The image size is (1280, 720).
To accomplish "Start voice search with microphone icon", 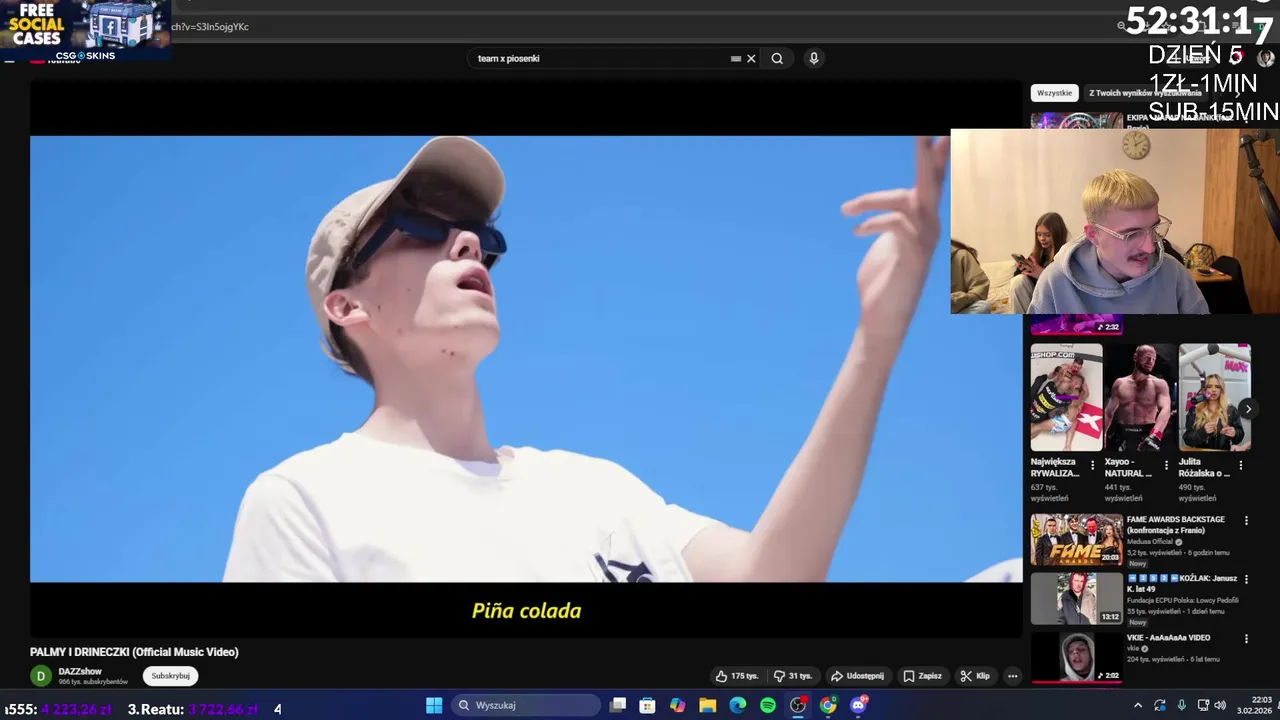I will 814,58.
